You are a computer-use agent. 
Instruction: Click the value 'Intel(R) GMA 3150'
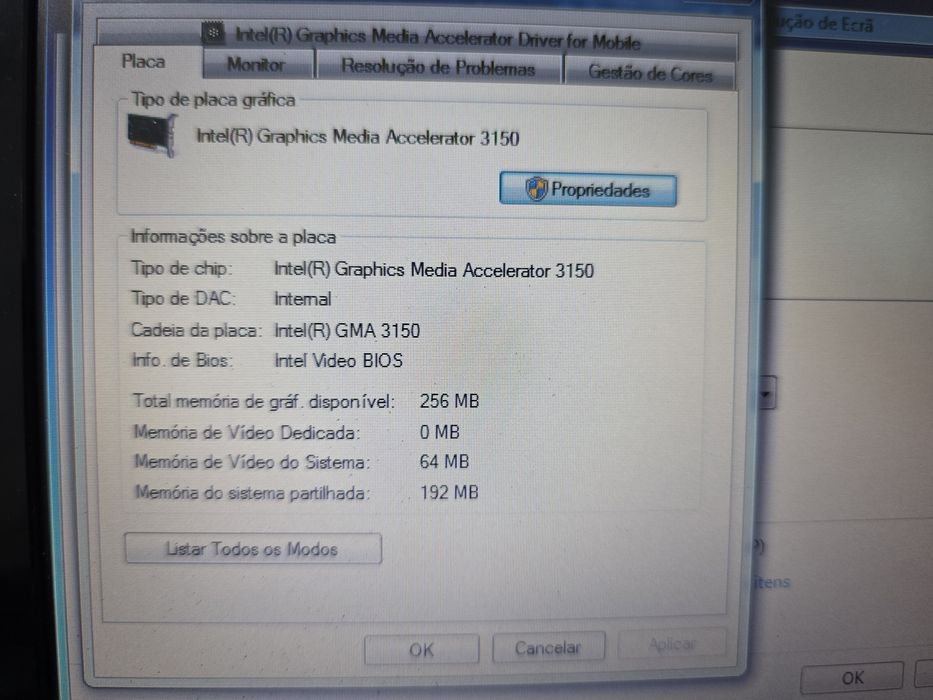[347, 330]
